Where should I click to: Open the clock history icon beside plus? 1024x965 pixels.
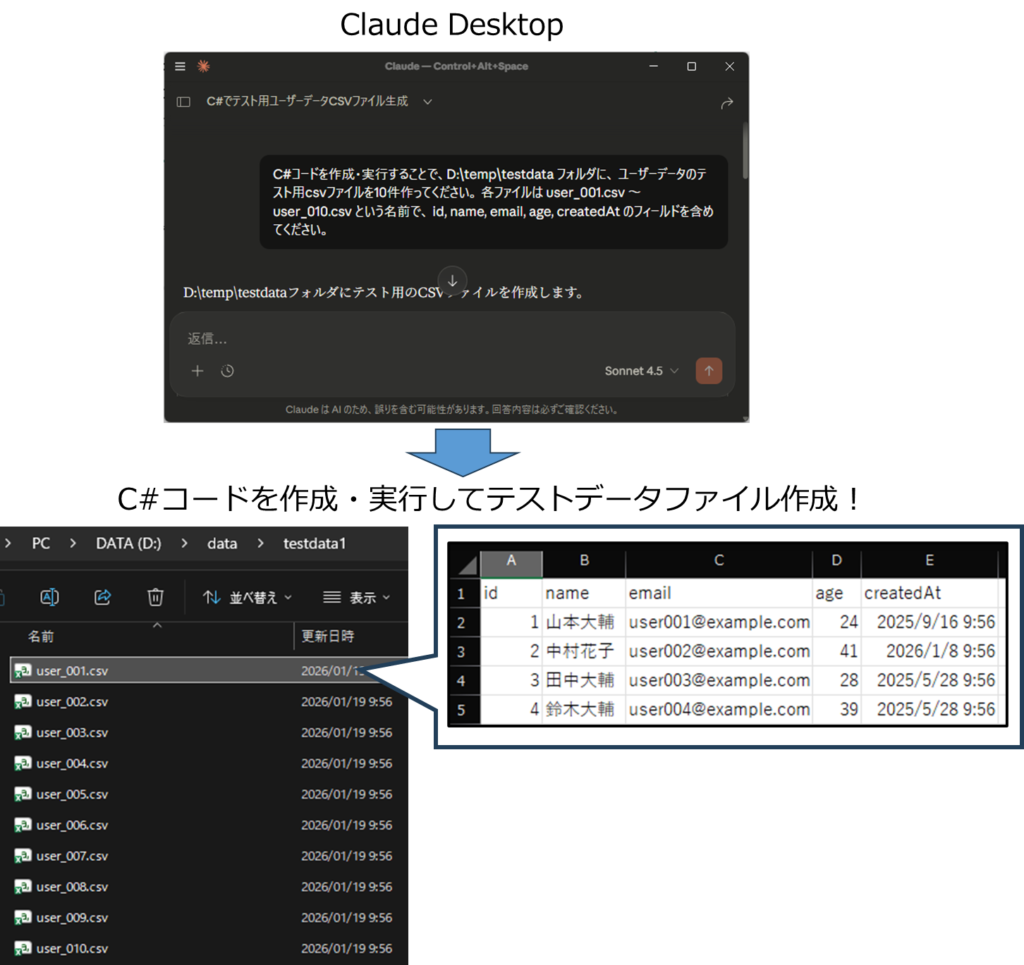(227, 371)
